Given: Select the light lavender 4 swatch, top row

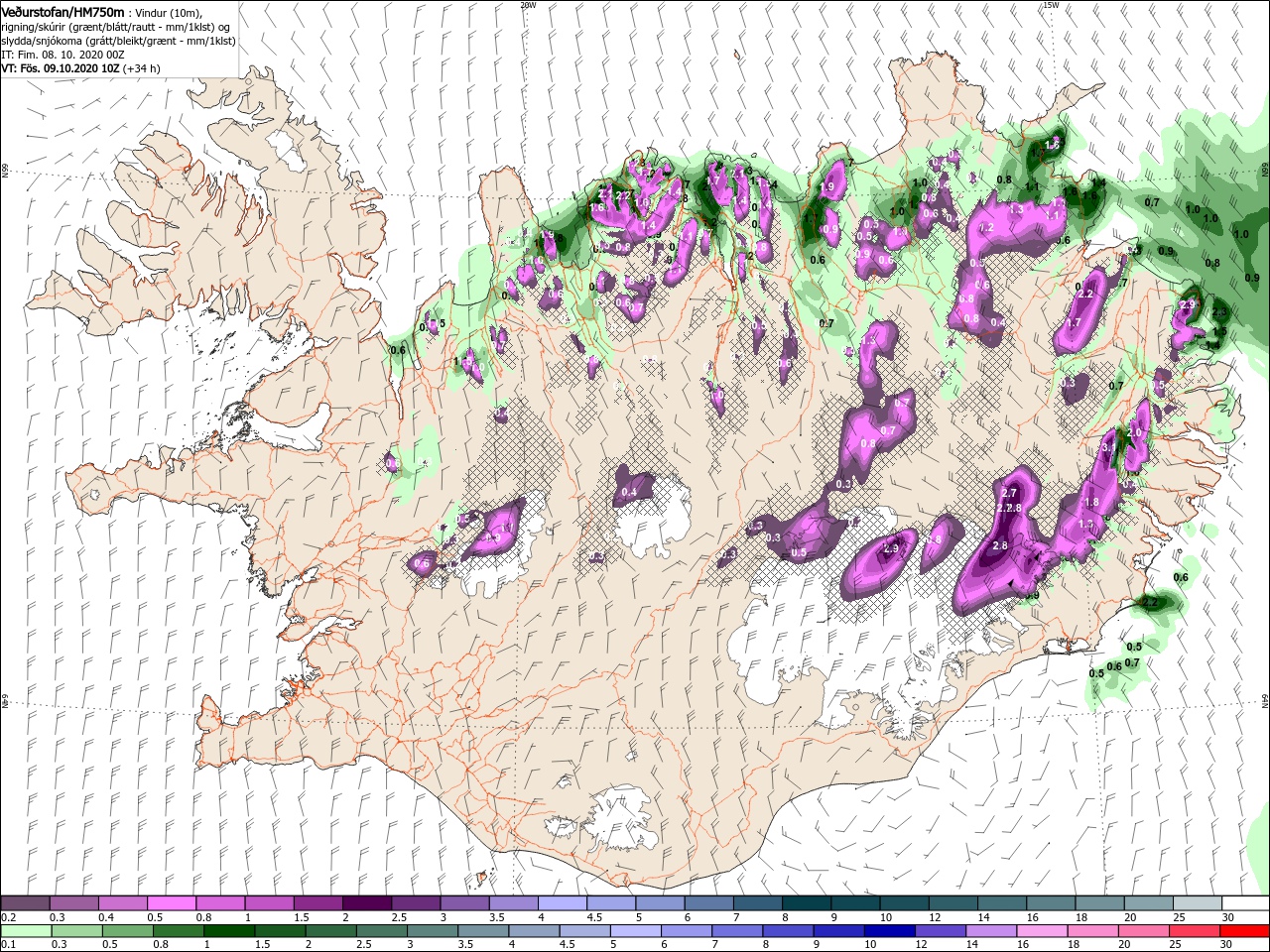Looking at the screenshot, I should [x=562, y=903].
